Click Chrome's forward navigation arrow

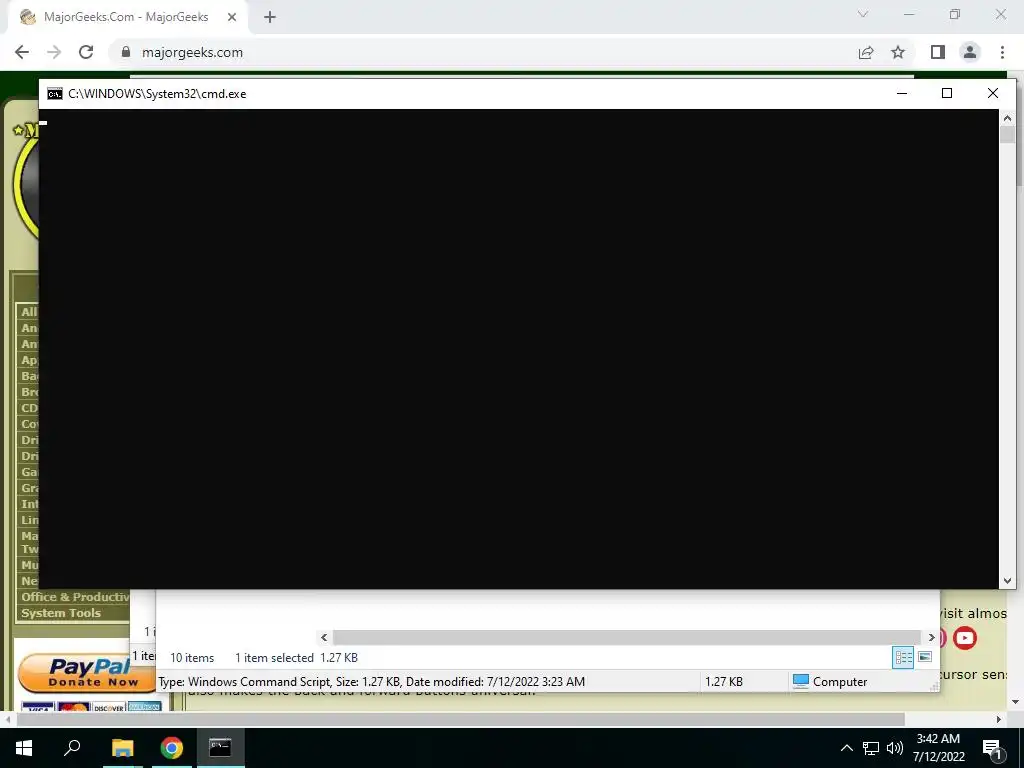(x=54, y=52)
